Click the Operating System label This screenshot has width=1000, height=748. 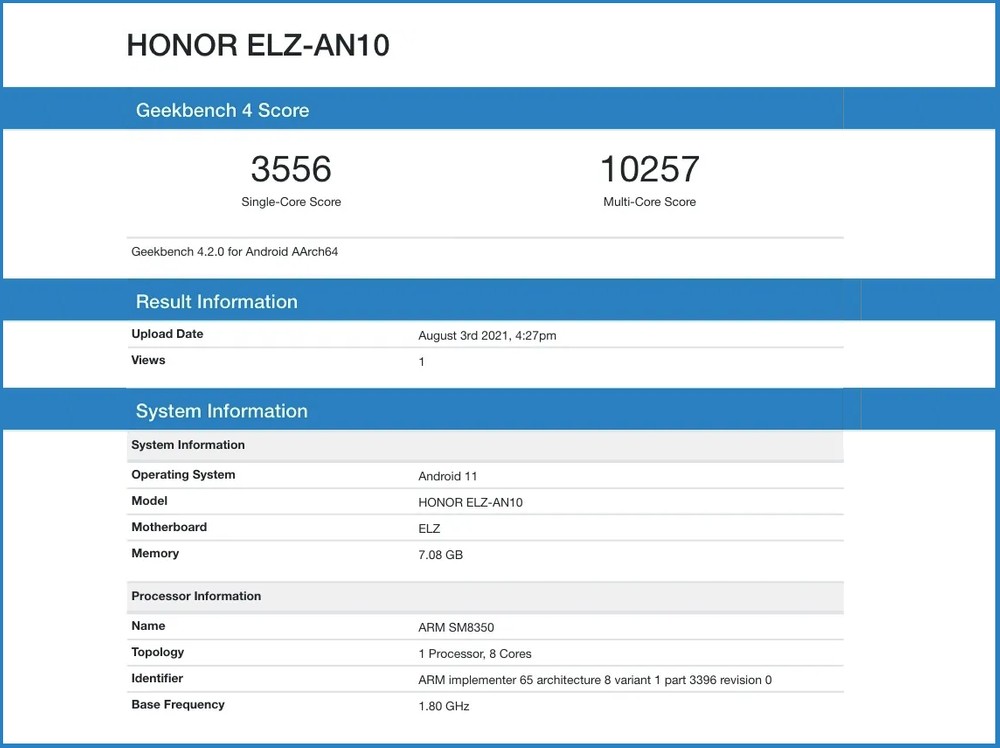point(183,474)
